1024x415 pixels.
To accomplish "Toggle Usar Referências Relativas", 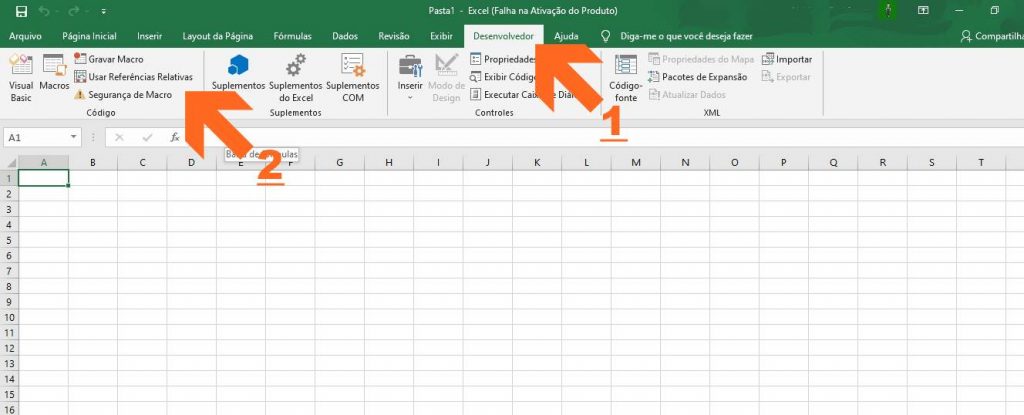I will tap(133, 77).
